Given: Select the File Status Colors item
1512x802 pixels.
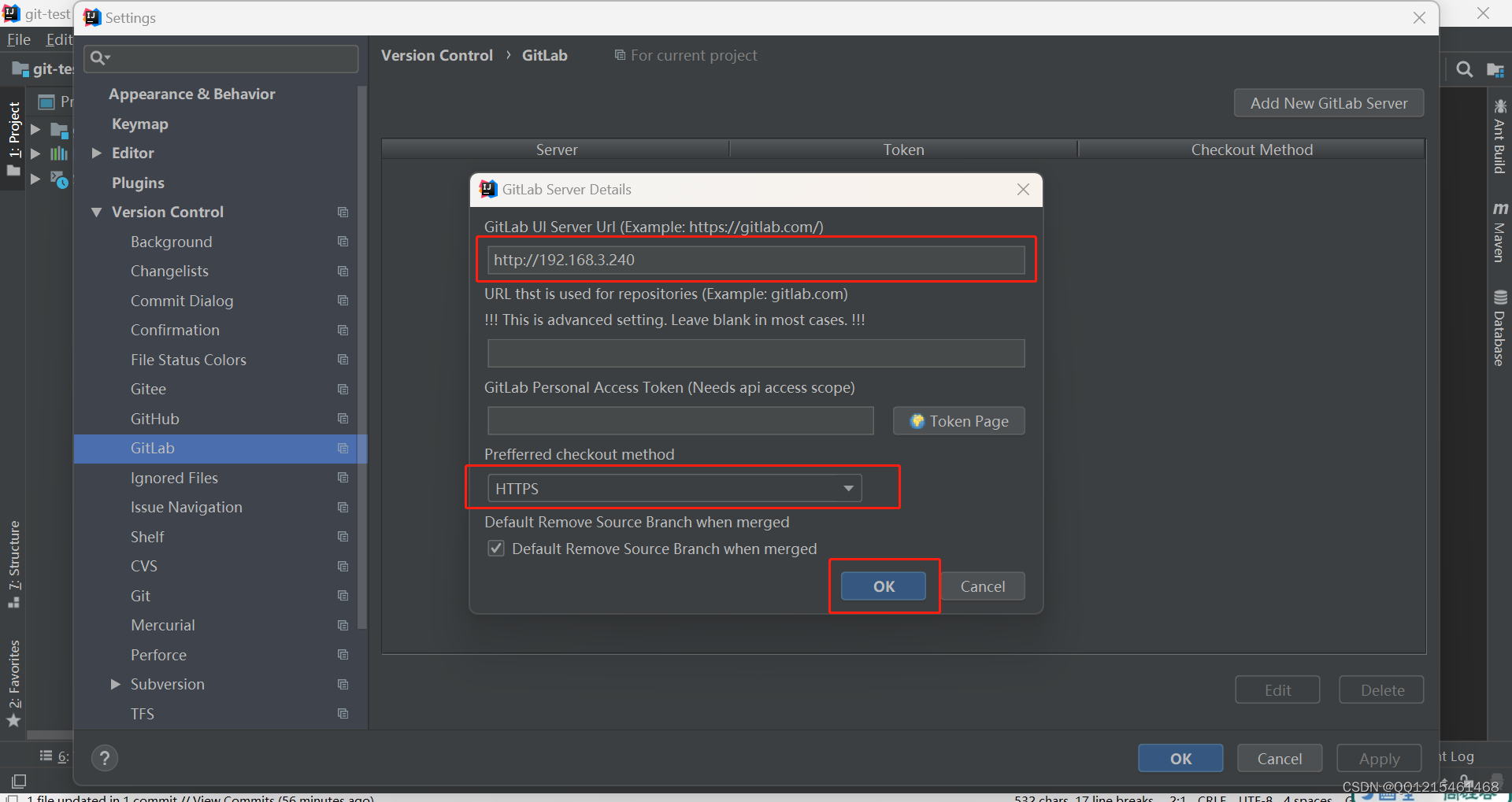Looking at the screenshot, I should (x=188, y=360).
